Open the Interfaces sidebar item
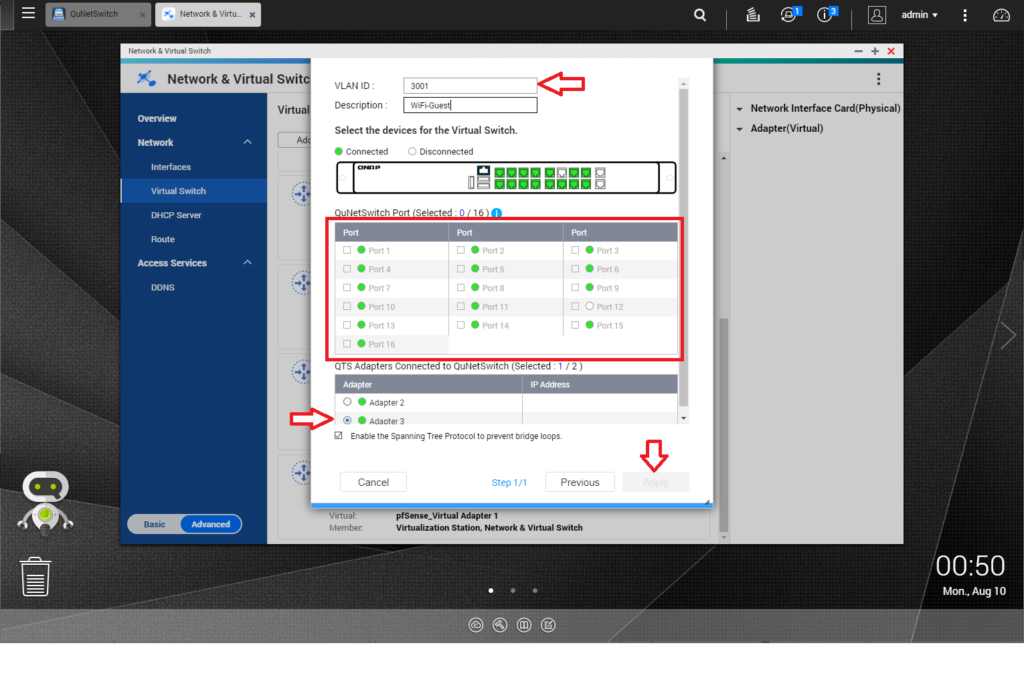This screenshot has width=1024, height=696. [x=171, y=167]
